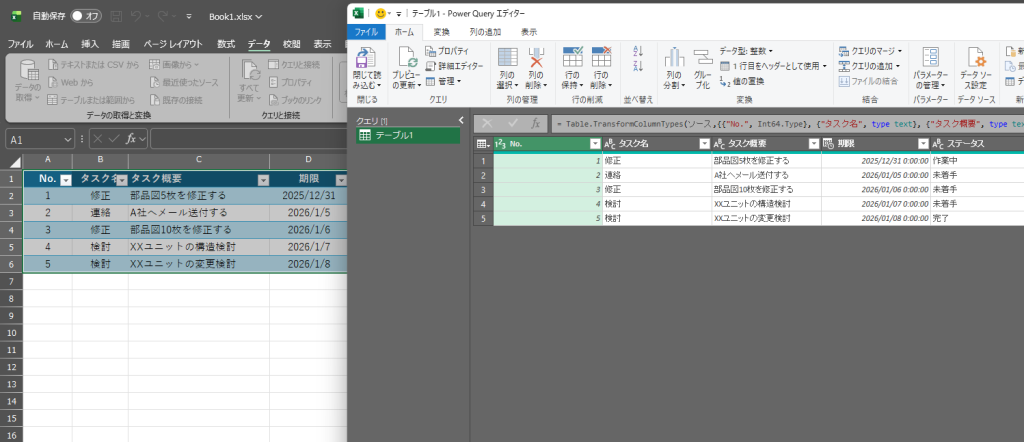Collapse the クエリ pane with the chevron
Screen dimensions: 1024x442
pyautogui.click(x=461, y=120)
